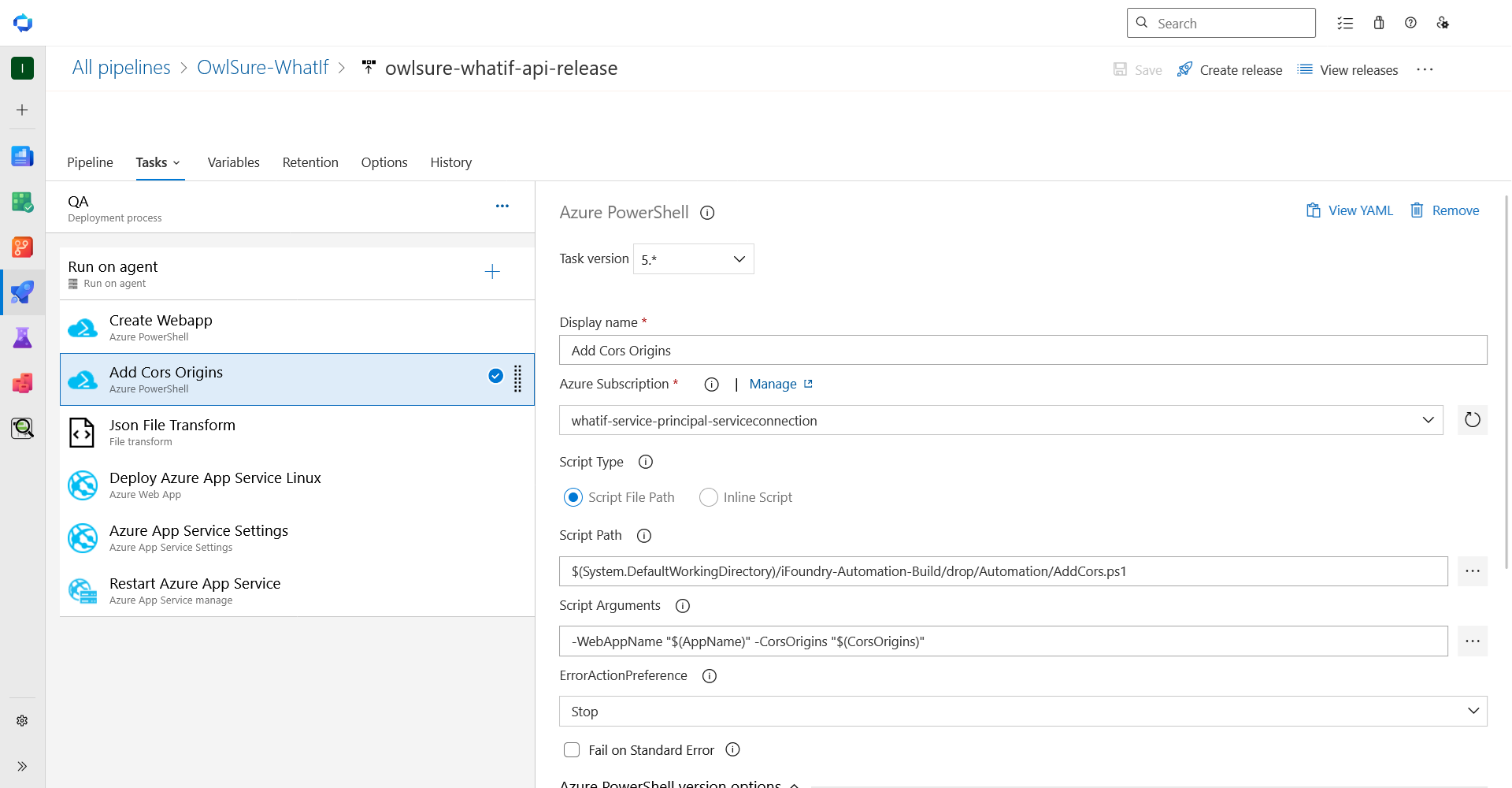The image size is (1512, 788).
Task: Open Artifacts icon in the sidebar
Action: [x=22, y=383]
